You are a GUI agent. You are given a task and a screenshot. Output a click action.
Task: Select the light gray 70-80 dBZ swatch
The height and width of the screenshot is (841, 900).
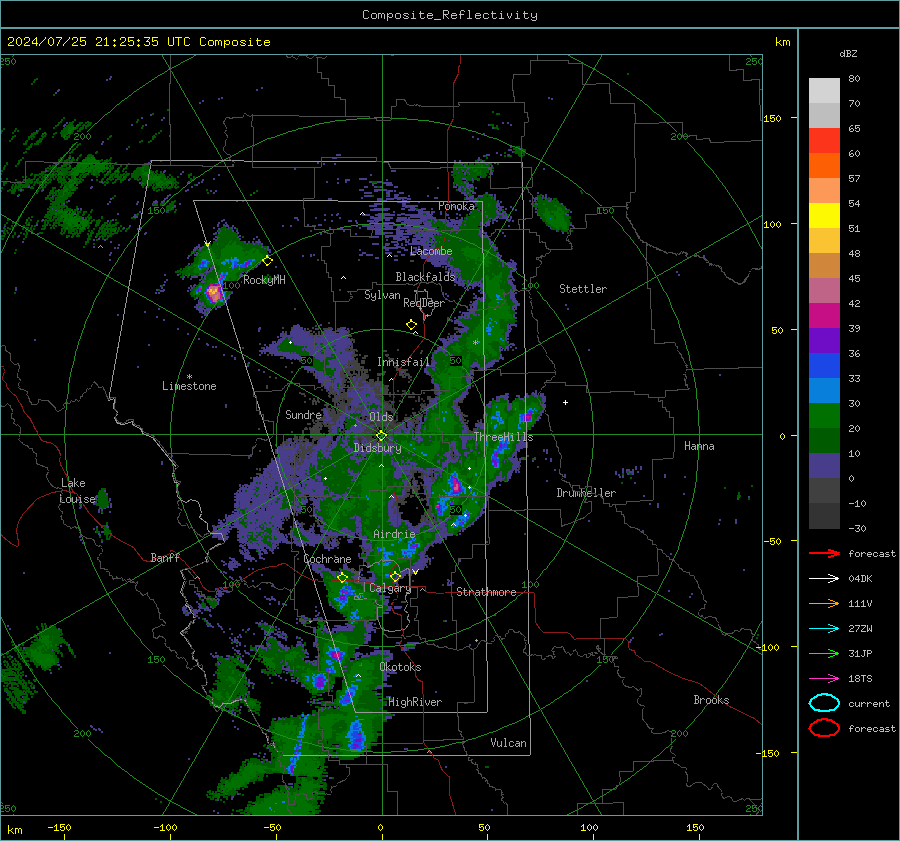click(824, 90)
